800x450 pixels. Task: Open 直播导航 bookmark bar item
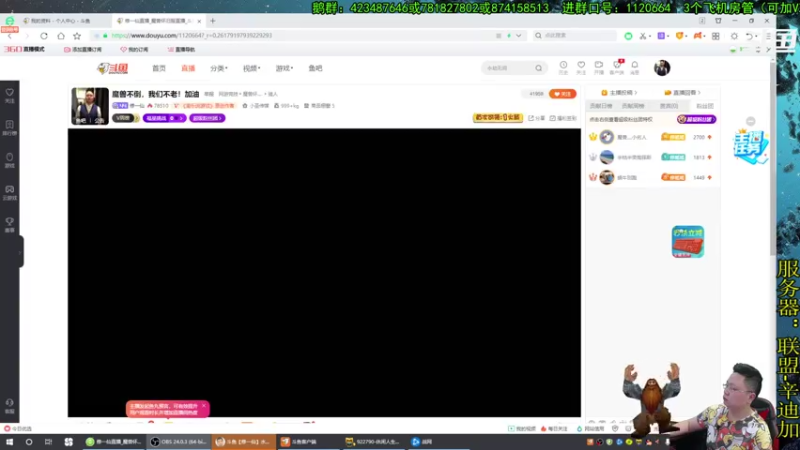(181, 49)
